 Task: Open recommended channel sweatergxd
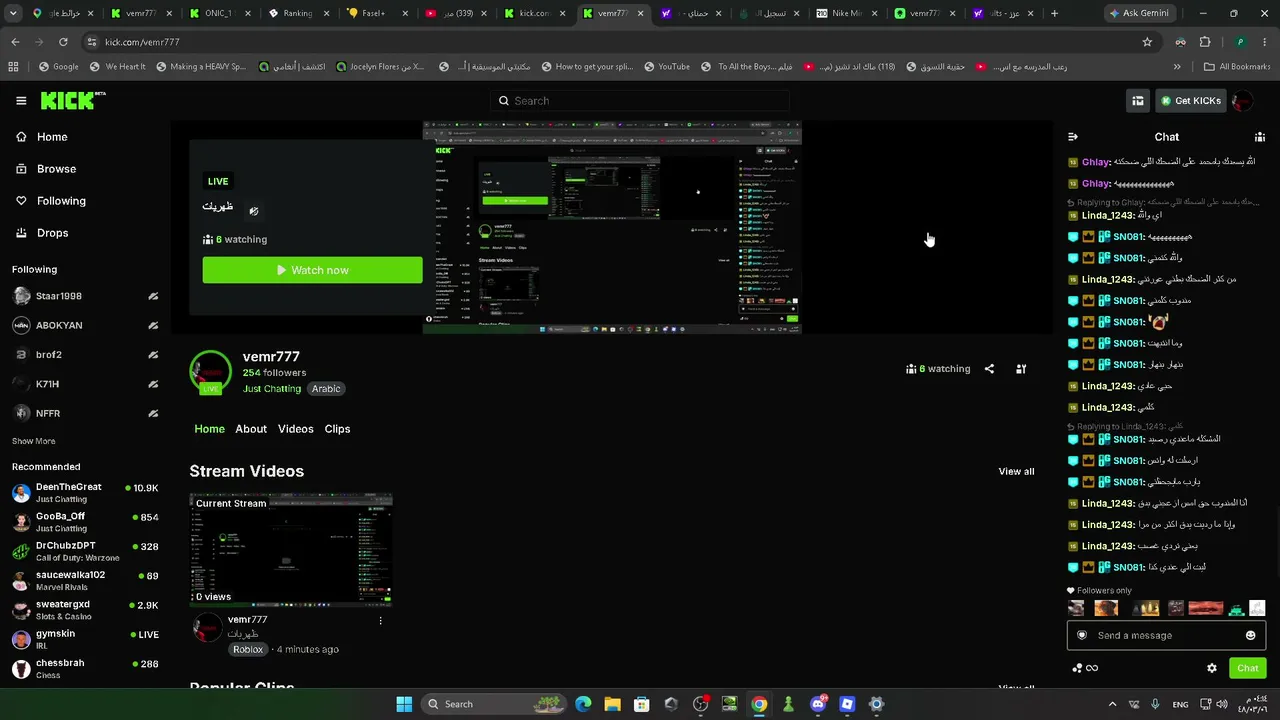[x=85, y=609]
